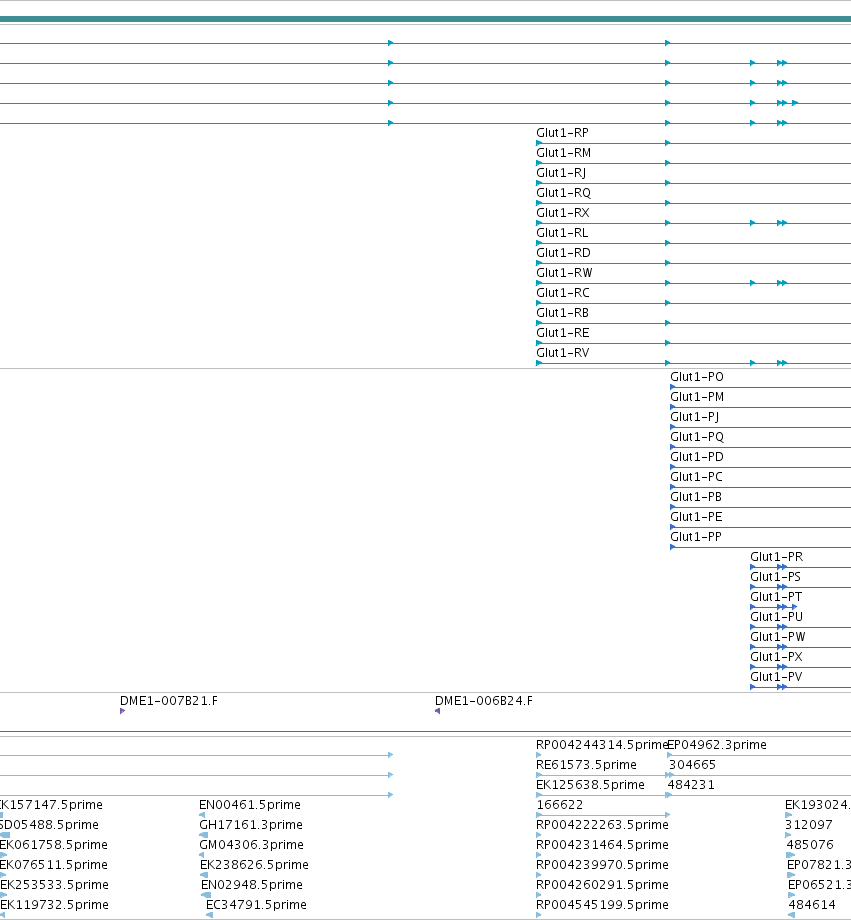Select the 166622 feature label
The image size is (851, 920).
[560, 804]
